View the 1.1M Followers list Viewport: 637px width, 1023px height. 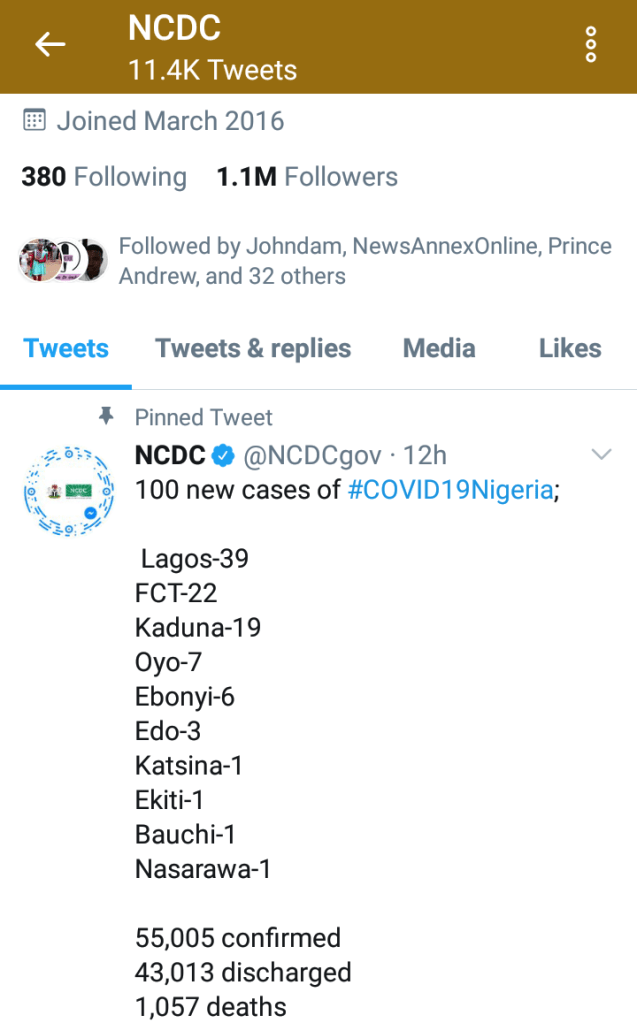307,177
